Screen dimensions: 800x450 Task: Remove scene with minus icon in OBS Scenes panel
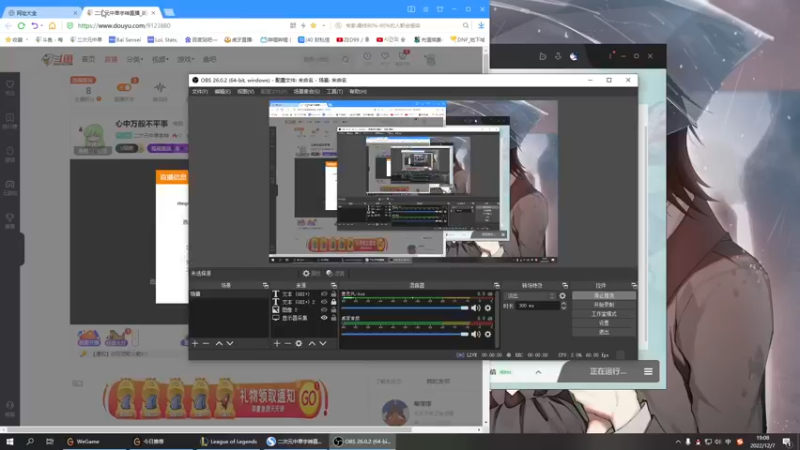(x=206, y=343)
